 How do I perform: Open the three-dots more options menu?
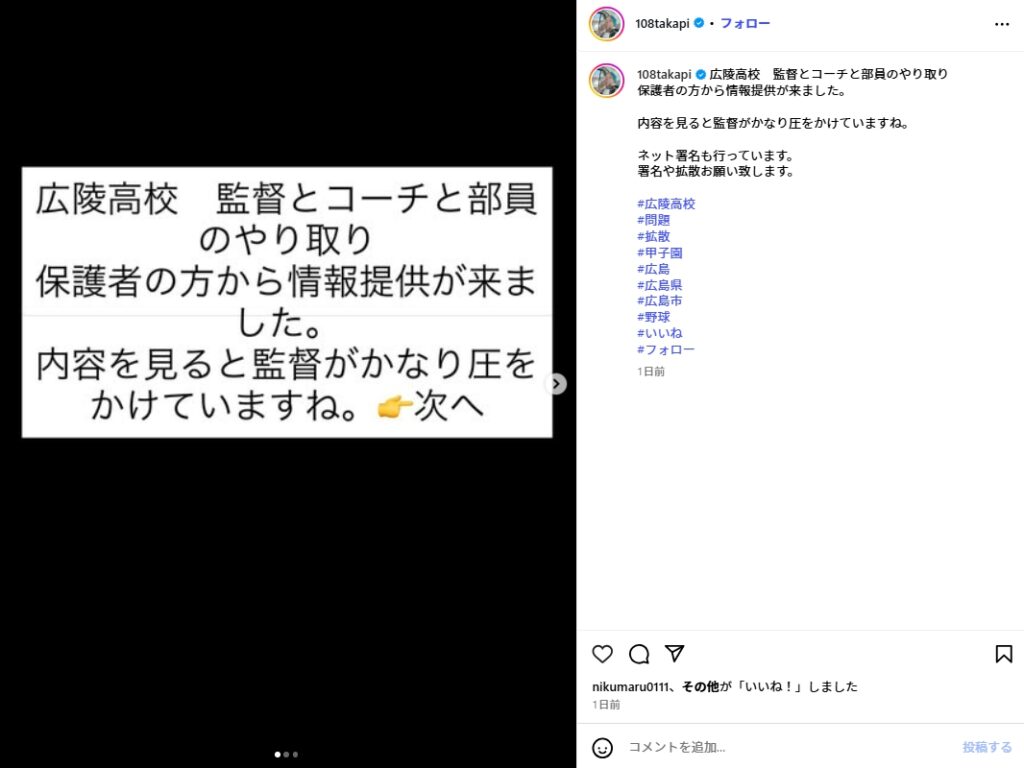(x=1002, y=24)
